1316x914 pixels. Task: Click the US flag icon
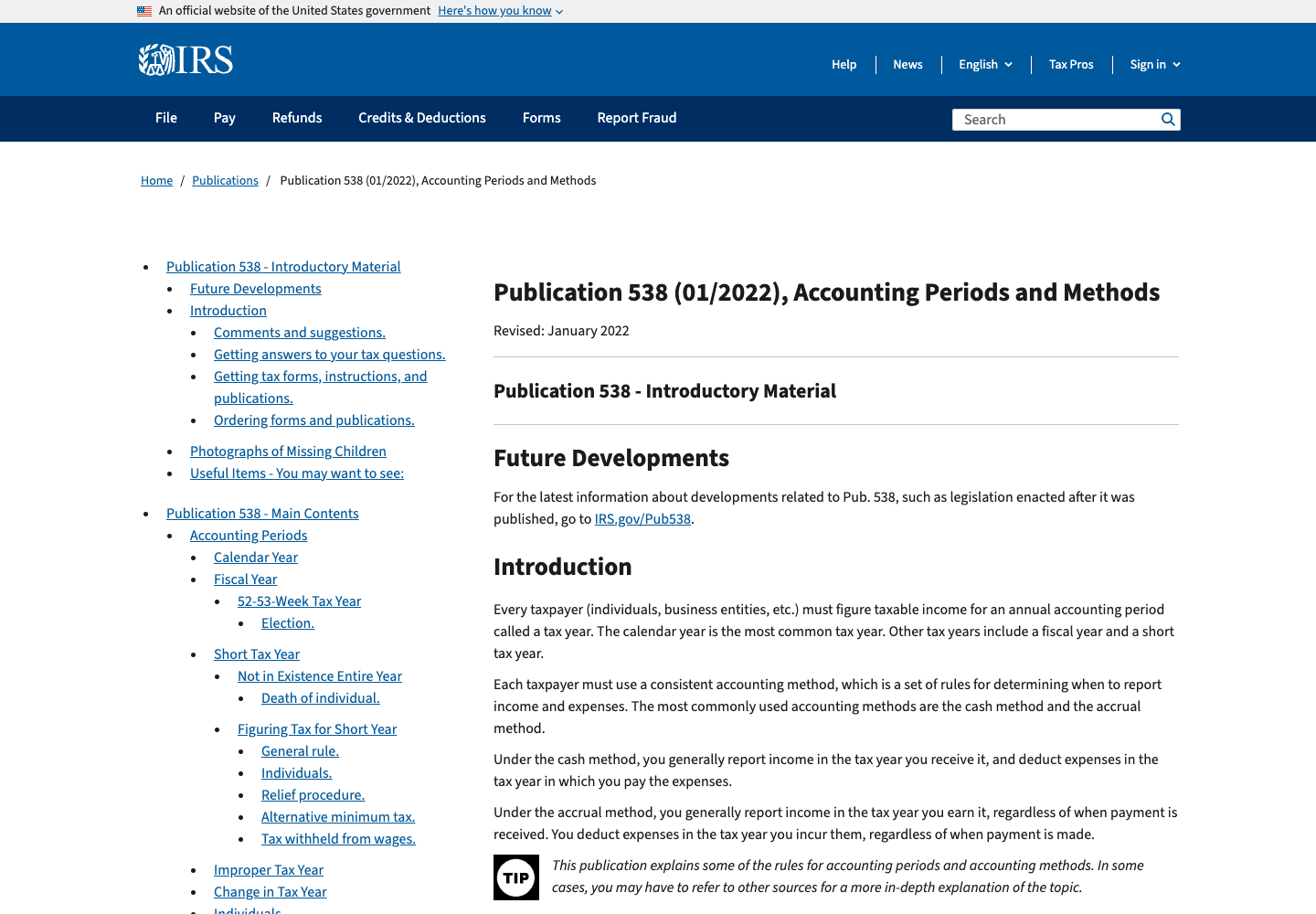pos(144,11)
